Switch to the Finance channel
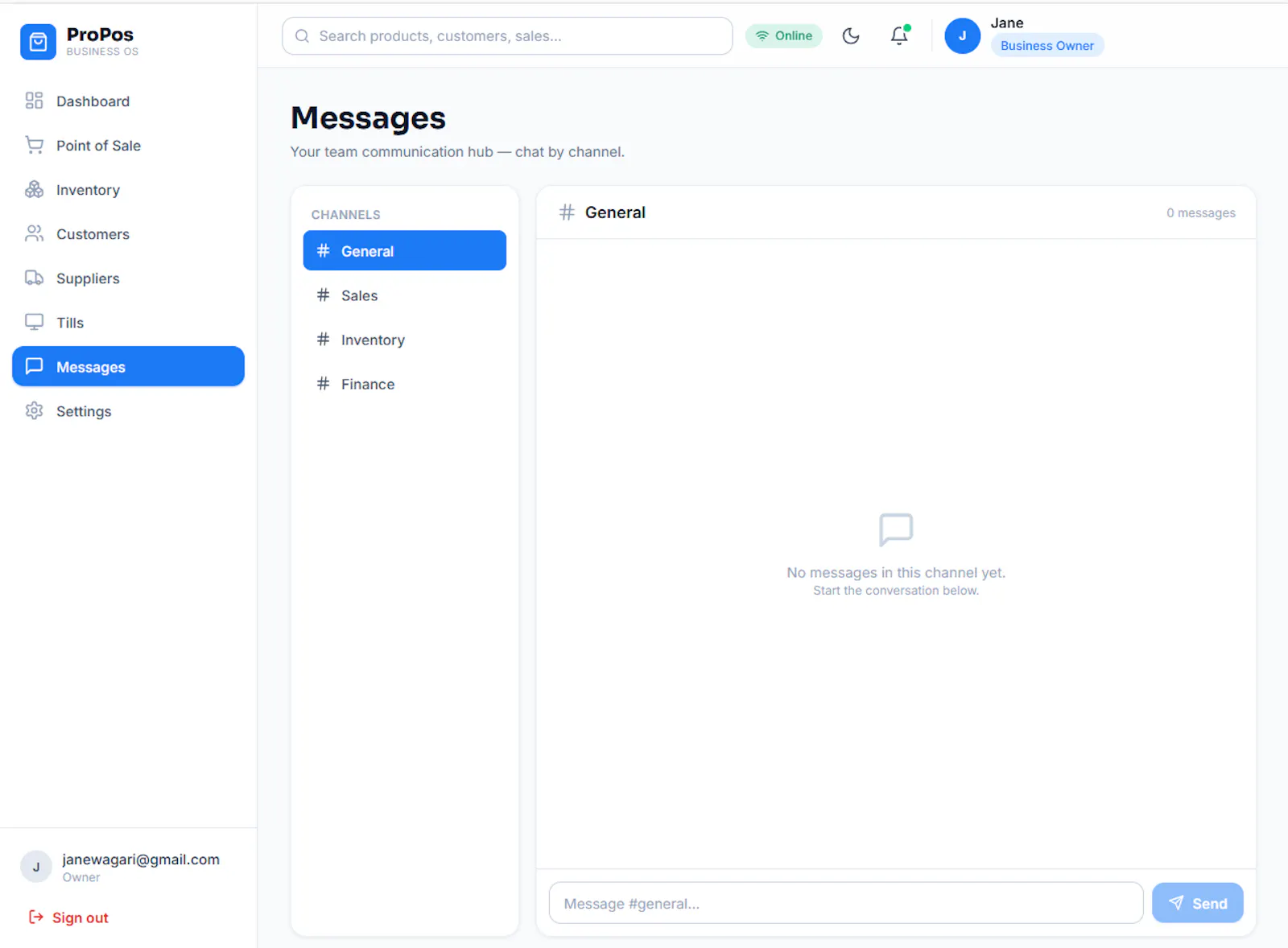1288x948 pixels. point(405,384)
